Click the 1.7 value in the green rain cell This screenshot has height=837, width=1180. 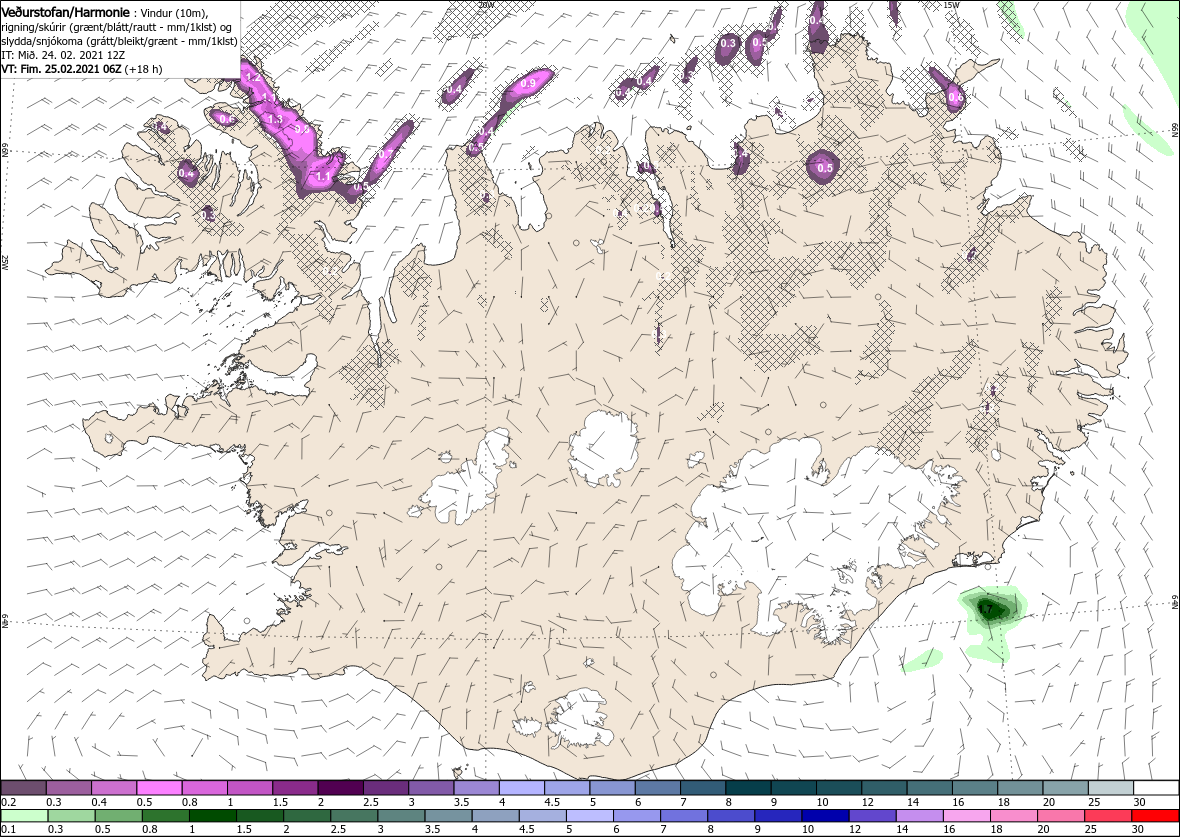pos(987,607)
